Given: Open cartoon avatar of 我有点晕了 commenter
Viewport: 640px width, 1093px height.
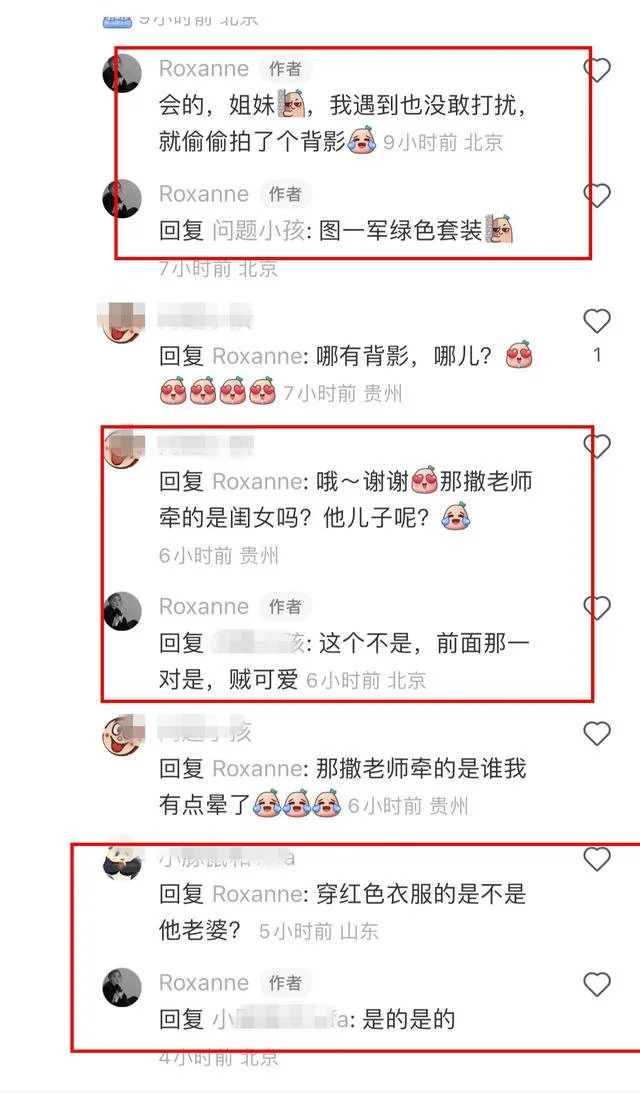Looking at the screenshot, I should coord(123,735).
